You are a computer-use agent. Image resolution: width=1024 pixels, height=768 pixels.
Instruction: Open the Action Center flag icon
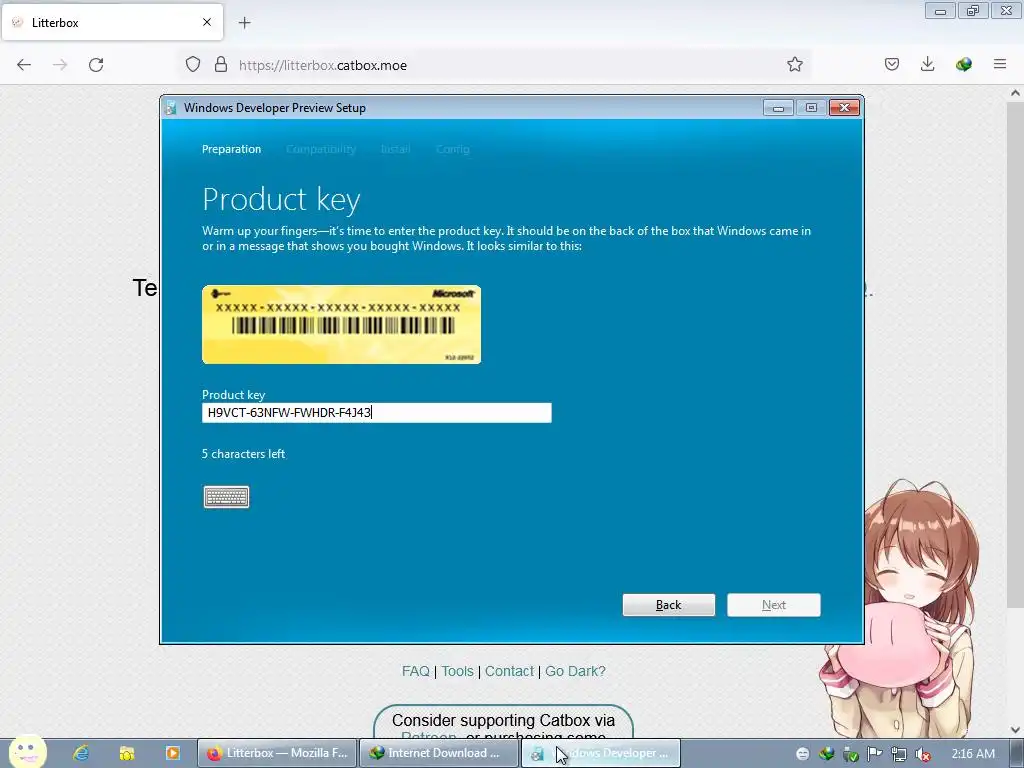point(874,754)
